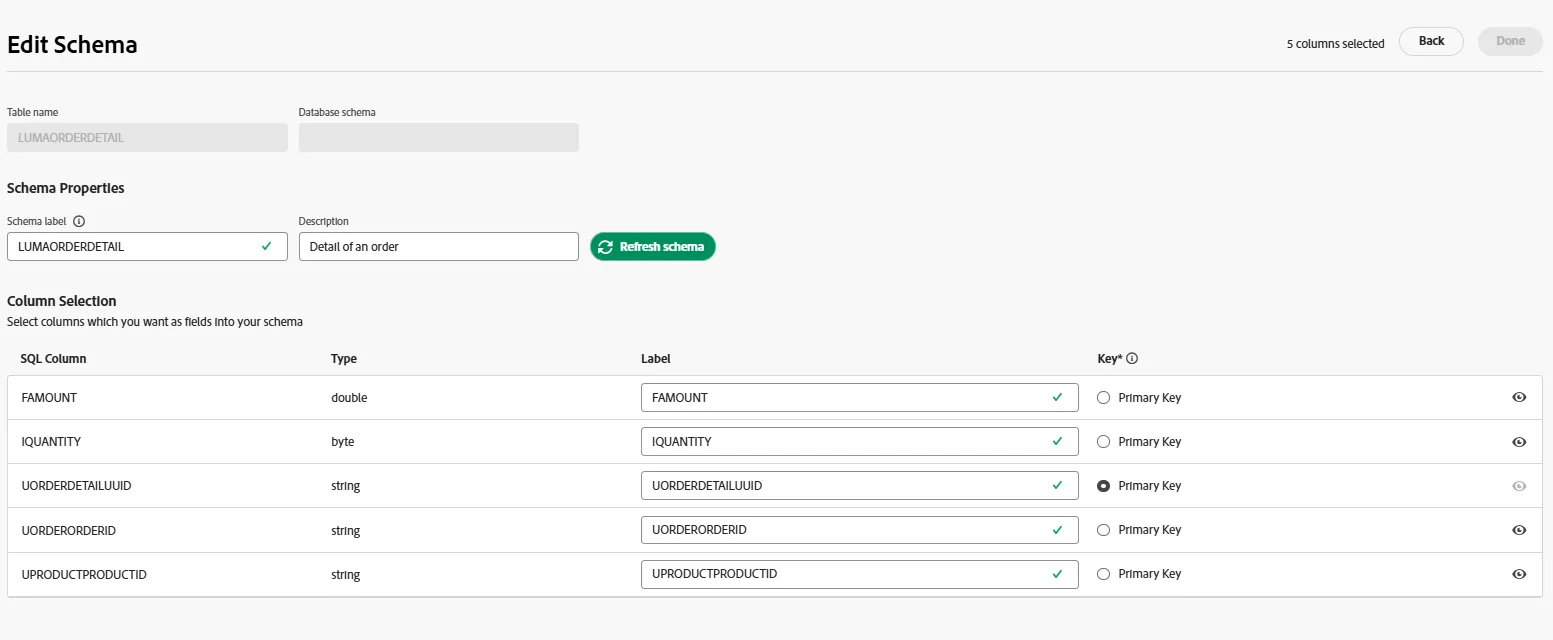The width and height of the screenshot is (1553, 640).
Task: Click the Key column info icon
Action: (x=1132, y=359)
